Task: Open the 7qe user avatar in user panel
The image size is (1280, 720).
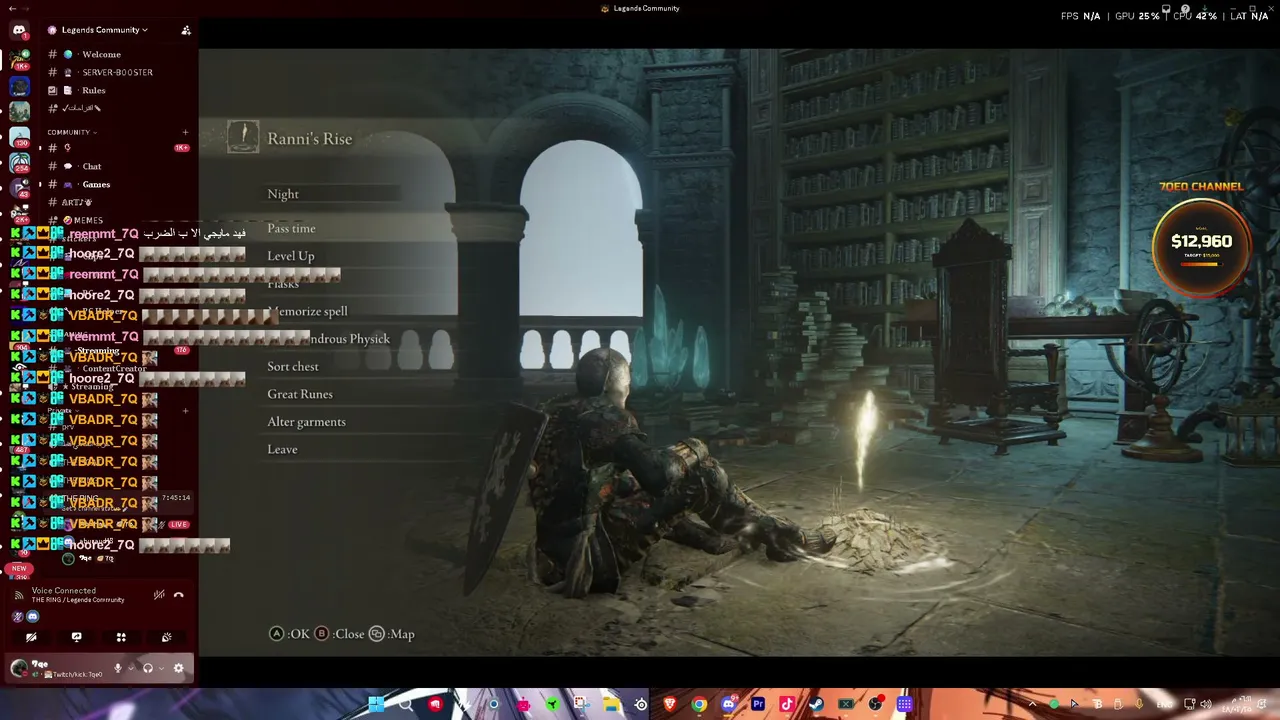Action: click(x=19, y=668)
